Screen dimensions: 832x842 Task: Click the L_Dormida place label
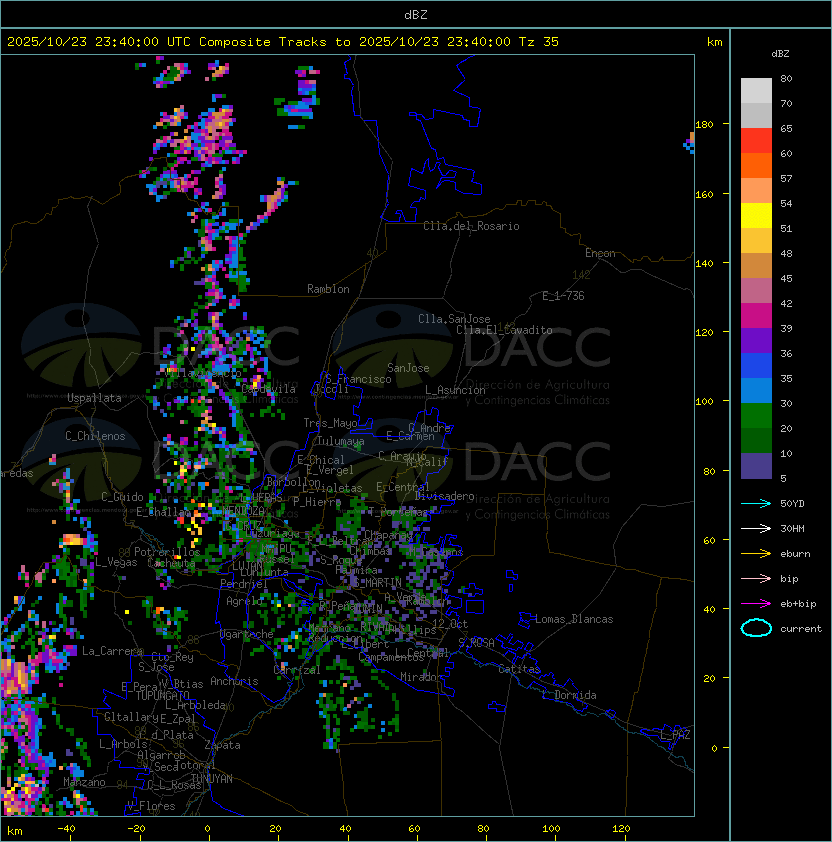[x=569, y=695]
